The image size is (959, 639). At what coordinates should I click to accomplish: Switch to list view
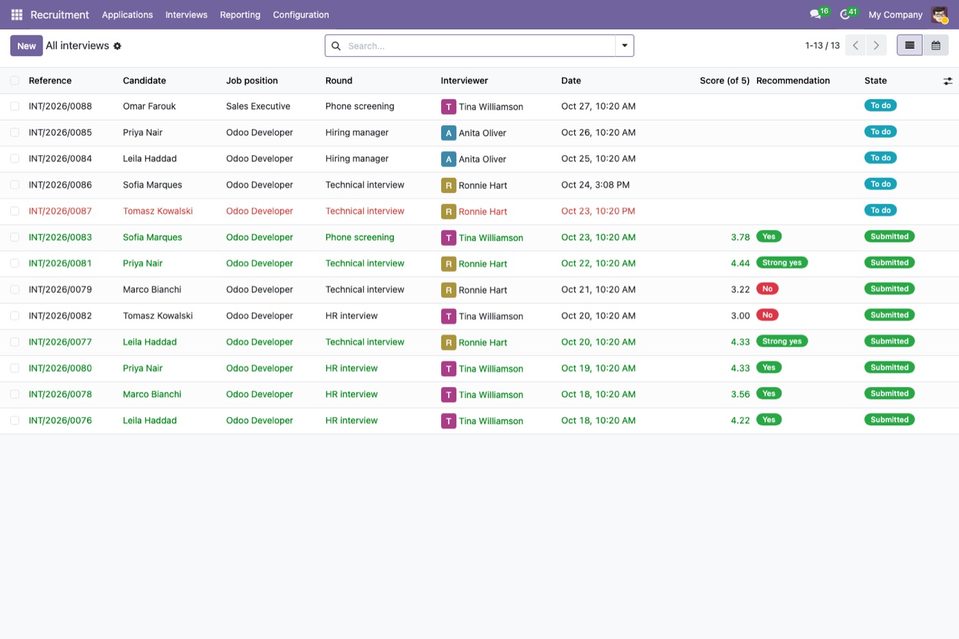[x=909, y=45]
